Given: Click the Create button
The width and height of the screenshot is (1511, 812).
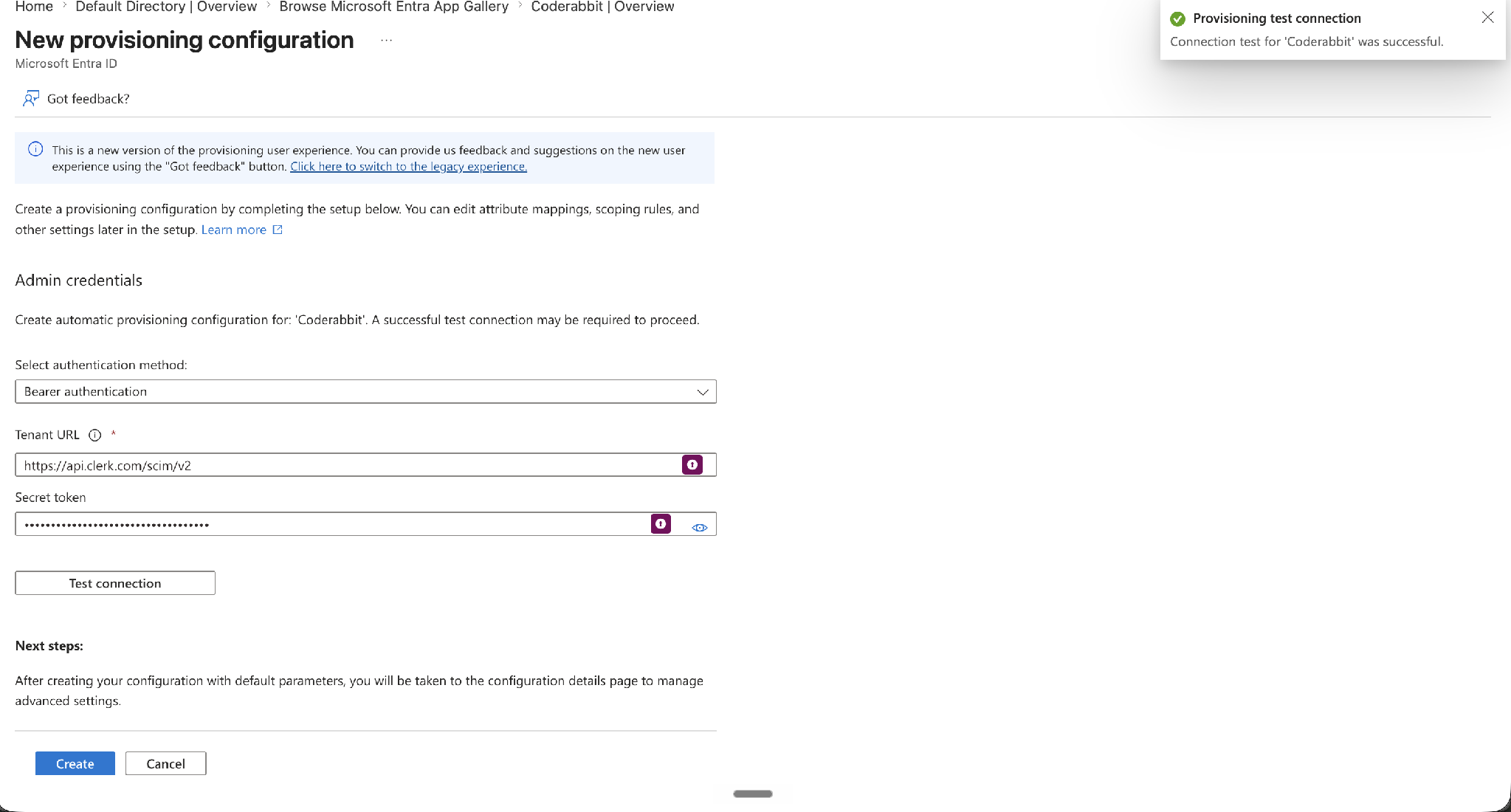Looking at the screenshot, I should 75,763.
